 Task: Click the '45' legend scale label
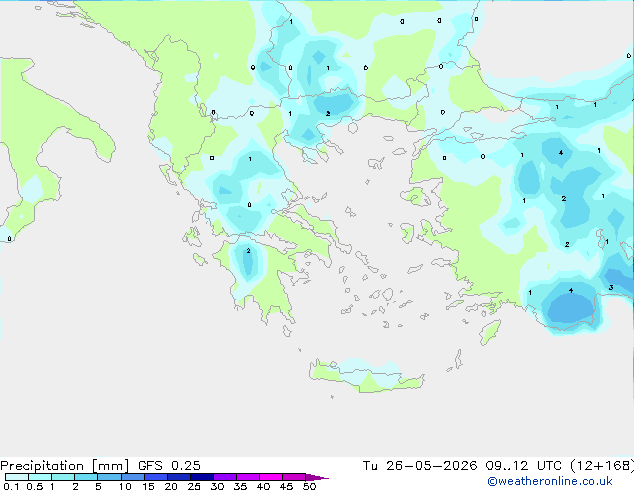286,486
